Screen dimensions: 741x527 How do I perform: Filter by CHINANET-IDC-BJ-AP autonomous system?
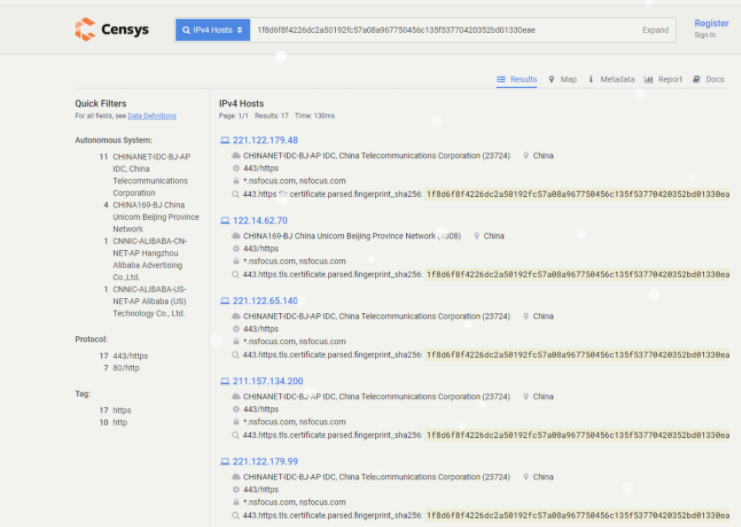coord(150,175)
